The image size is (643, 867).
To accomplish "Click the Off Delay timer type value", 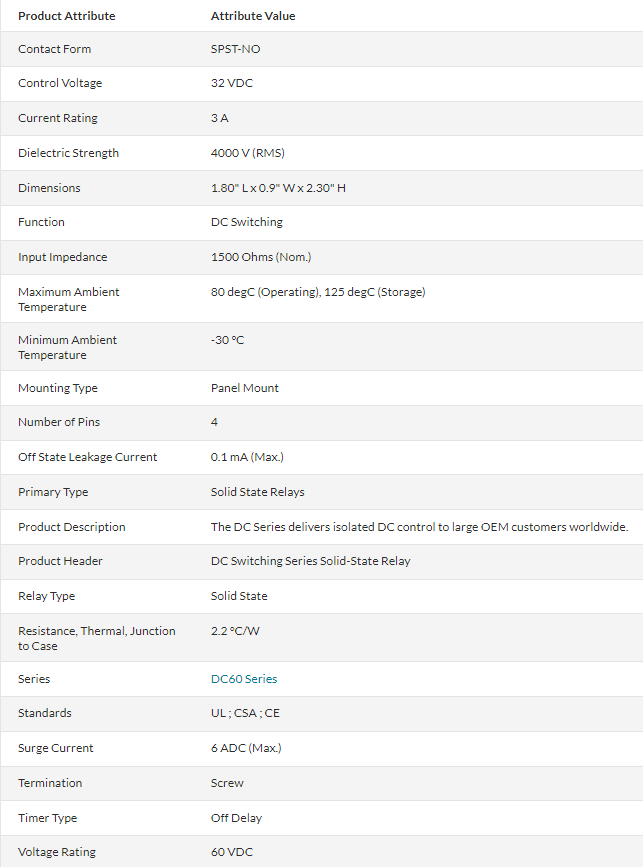I will click(x=236, y=818).
